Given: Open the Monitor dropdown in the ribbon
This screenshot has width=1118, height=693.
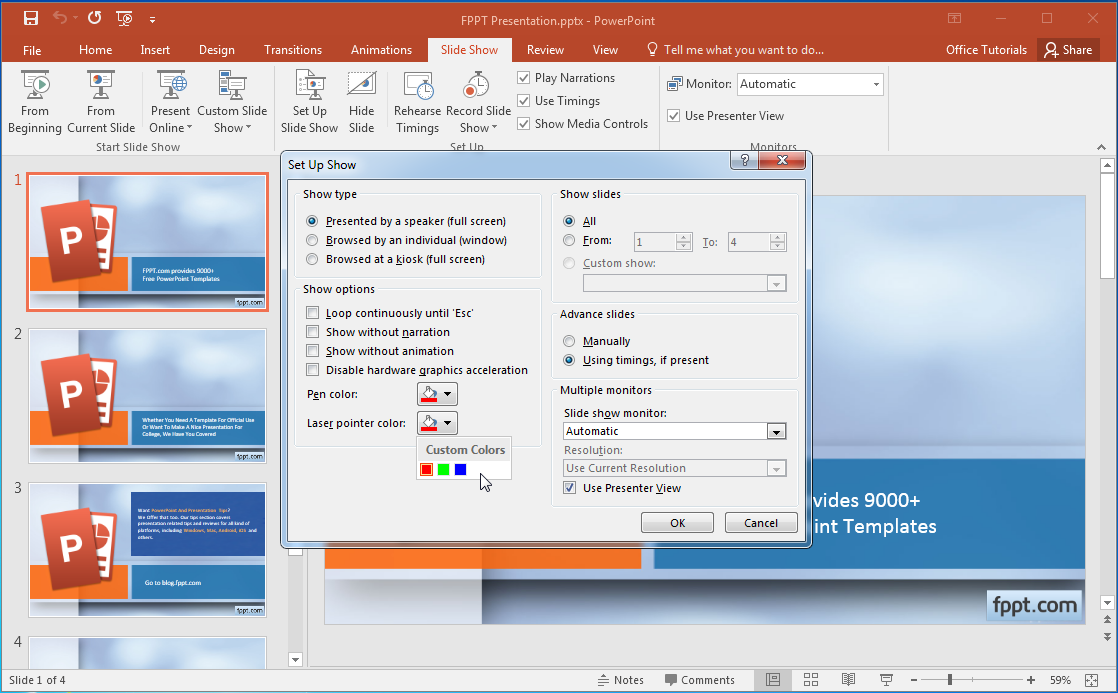Looking at the screenshot, I should click(877, 84).
